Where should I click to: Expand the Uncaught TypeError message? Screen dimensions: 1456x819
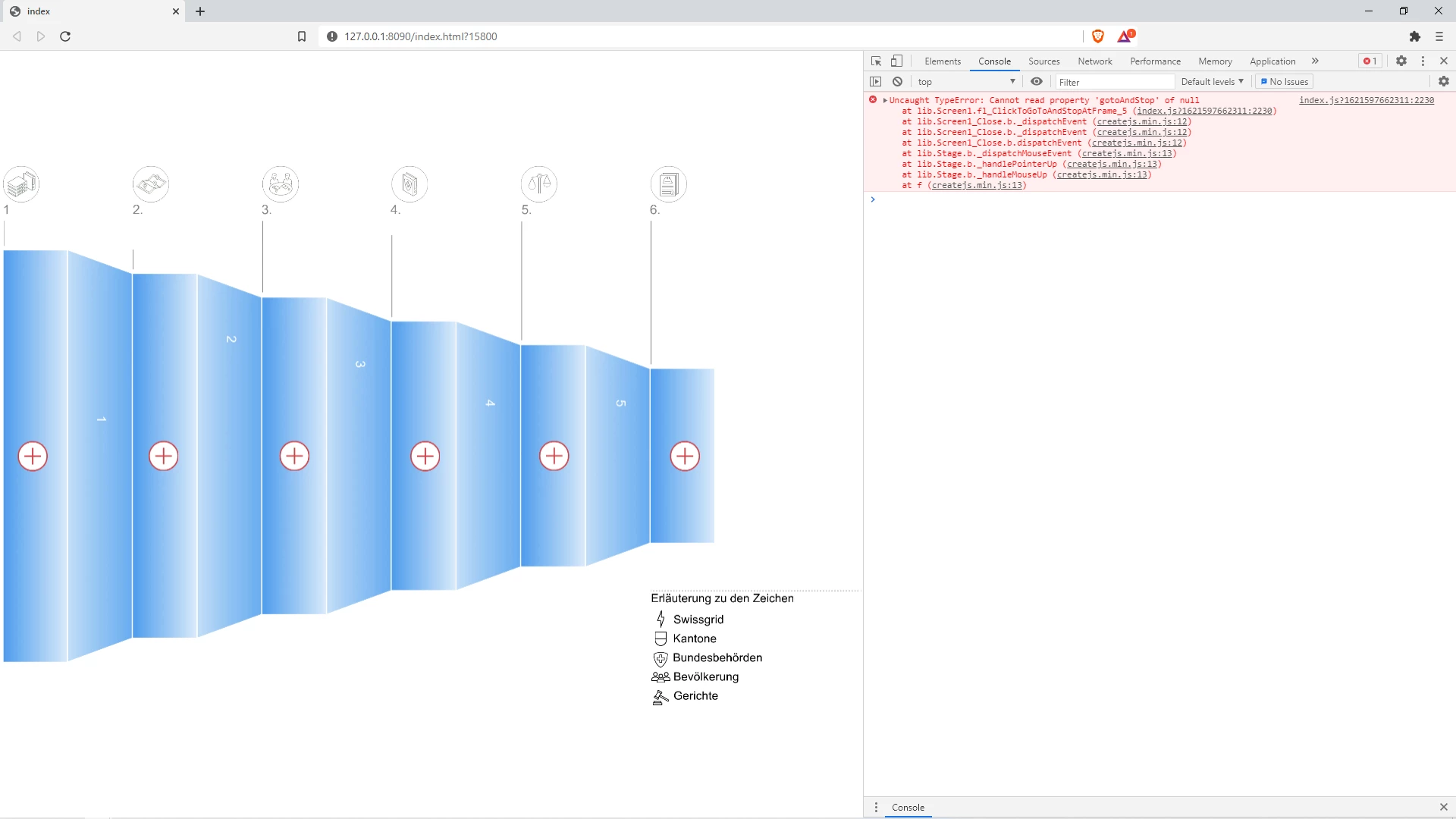click(x=885, y=100)
